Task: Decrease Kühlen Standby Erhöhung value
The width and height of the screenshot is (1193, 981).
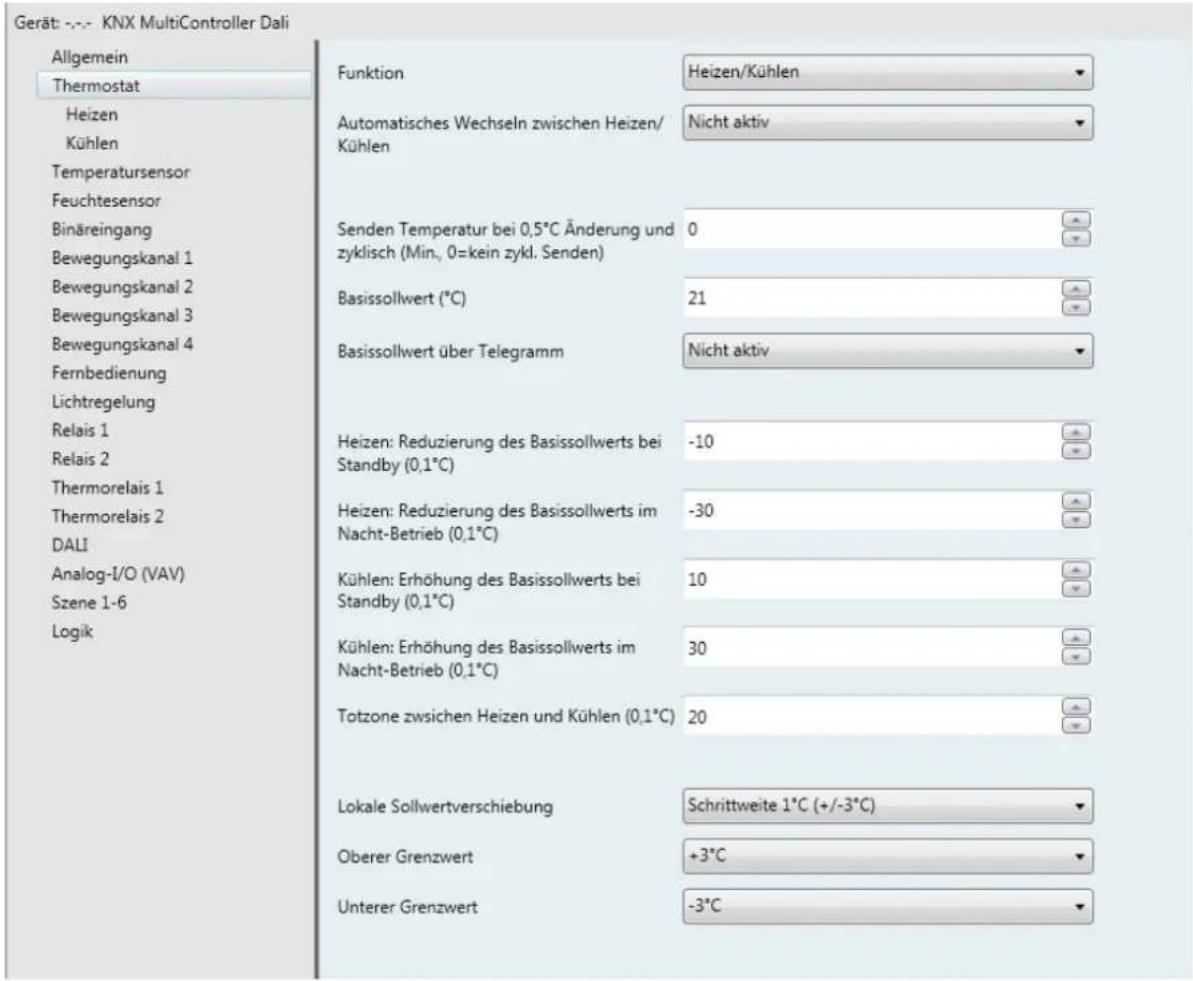Action: pyautogui.click(x=1076, y=588)
